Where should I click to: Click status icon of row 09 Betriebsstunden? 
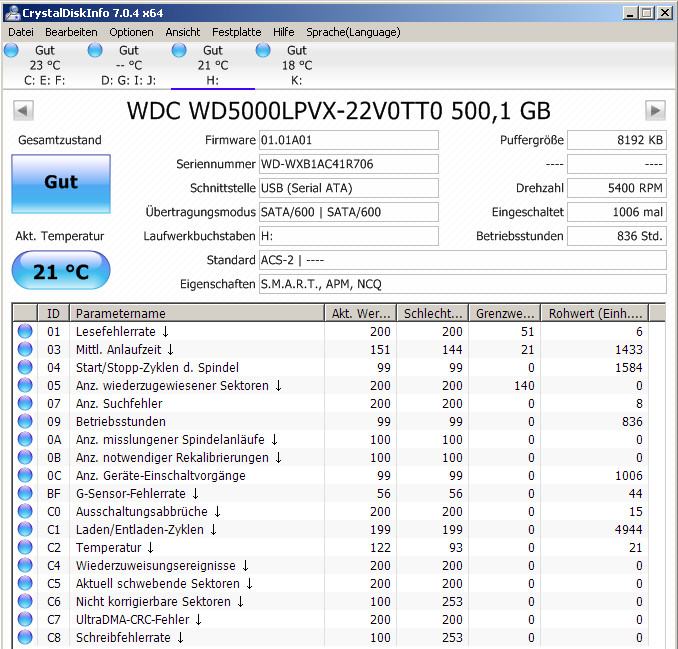tap(25, 421)
